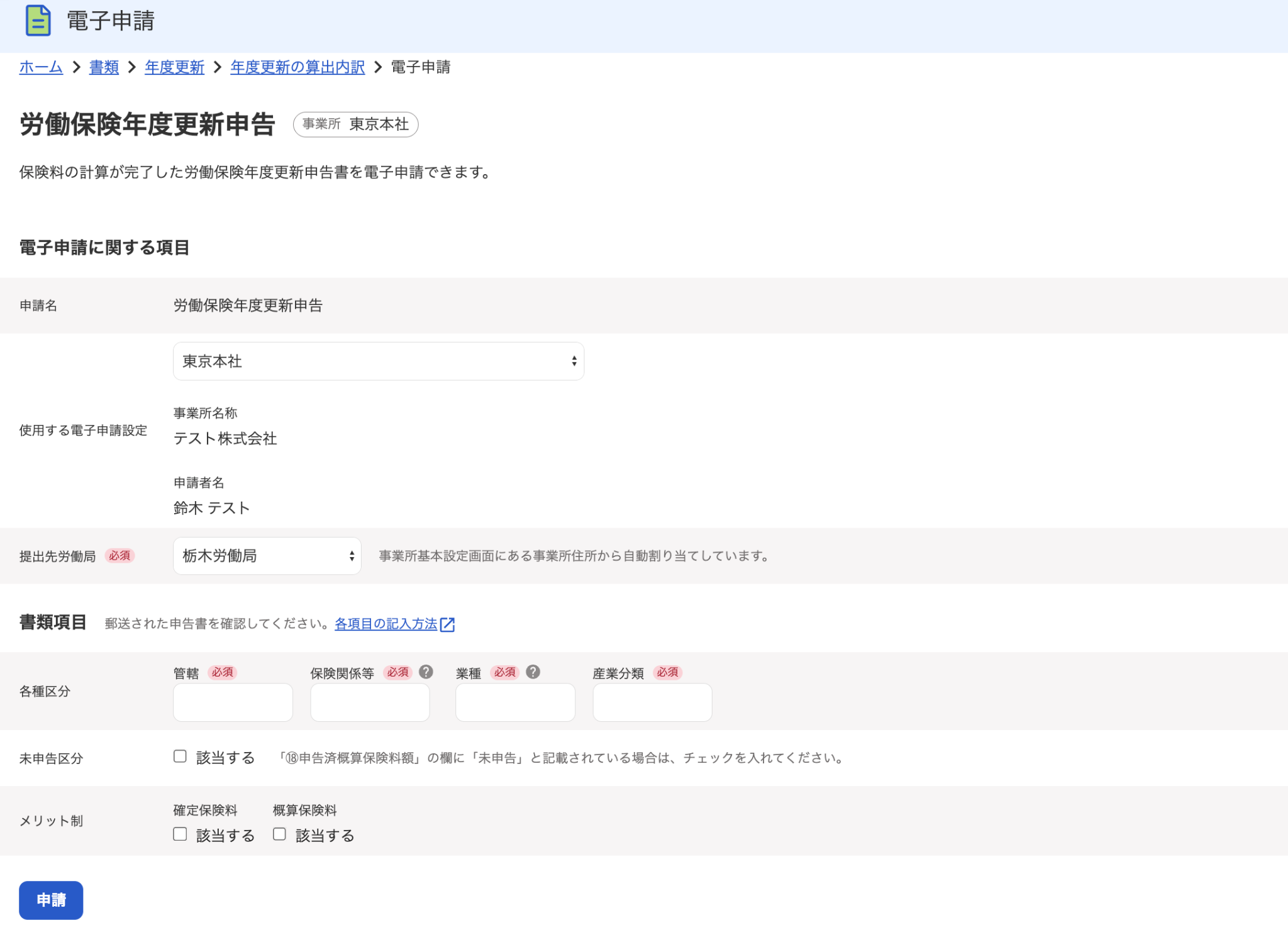Click the 管轄 input field
The width and height of the screenshot is (1288, 930).
[233, 702]
